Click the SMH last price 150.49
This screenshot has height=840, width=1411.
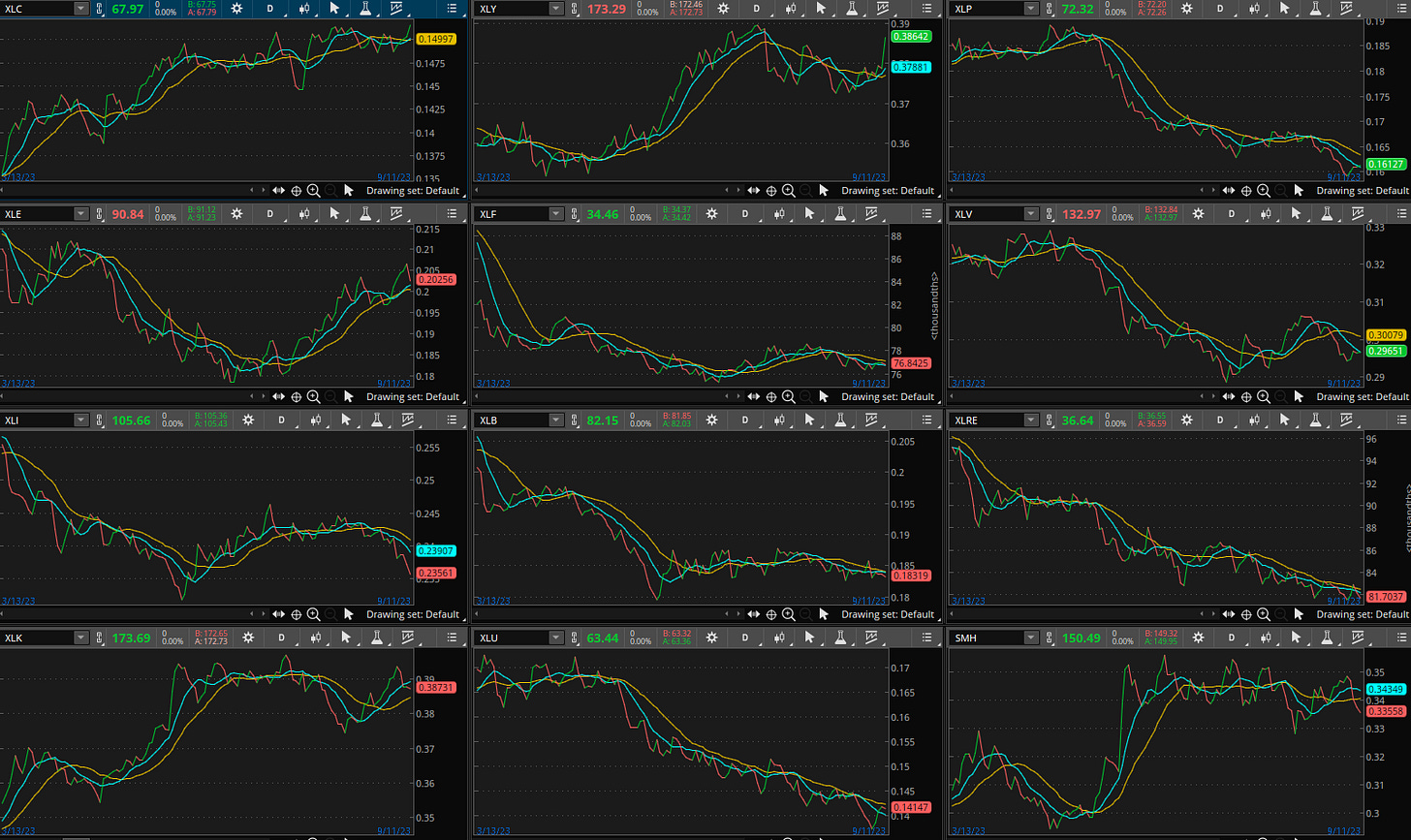point(1080,638)
